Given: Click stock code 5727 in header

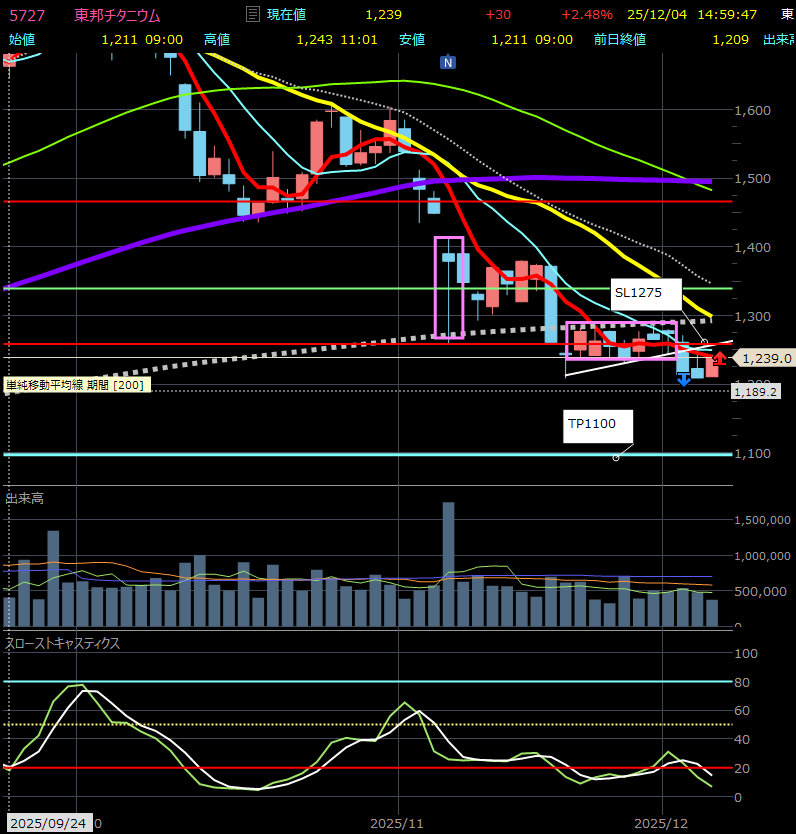Looking at the screenshot, I should click(x=26, y=15).
